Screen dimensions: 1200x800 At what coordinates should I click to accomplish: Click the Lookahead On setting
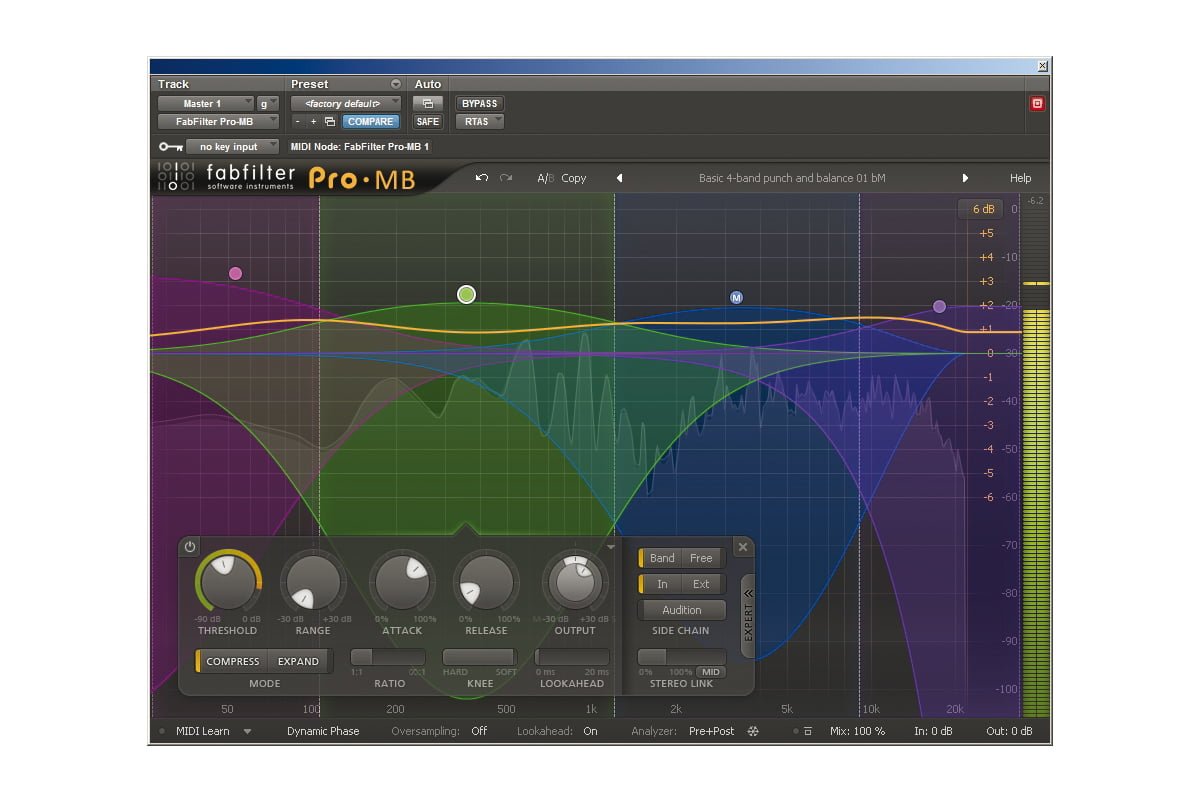pyautogui.click(x=590, y=731)
